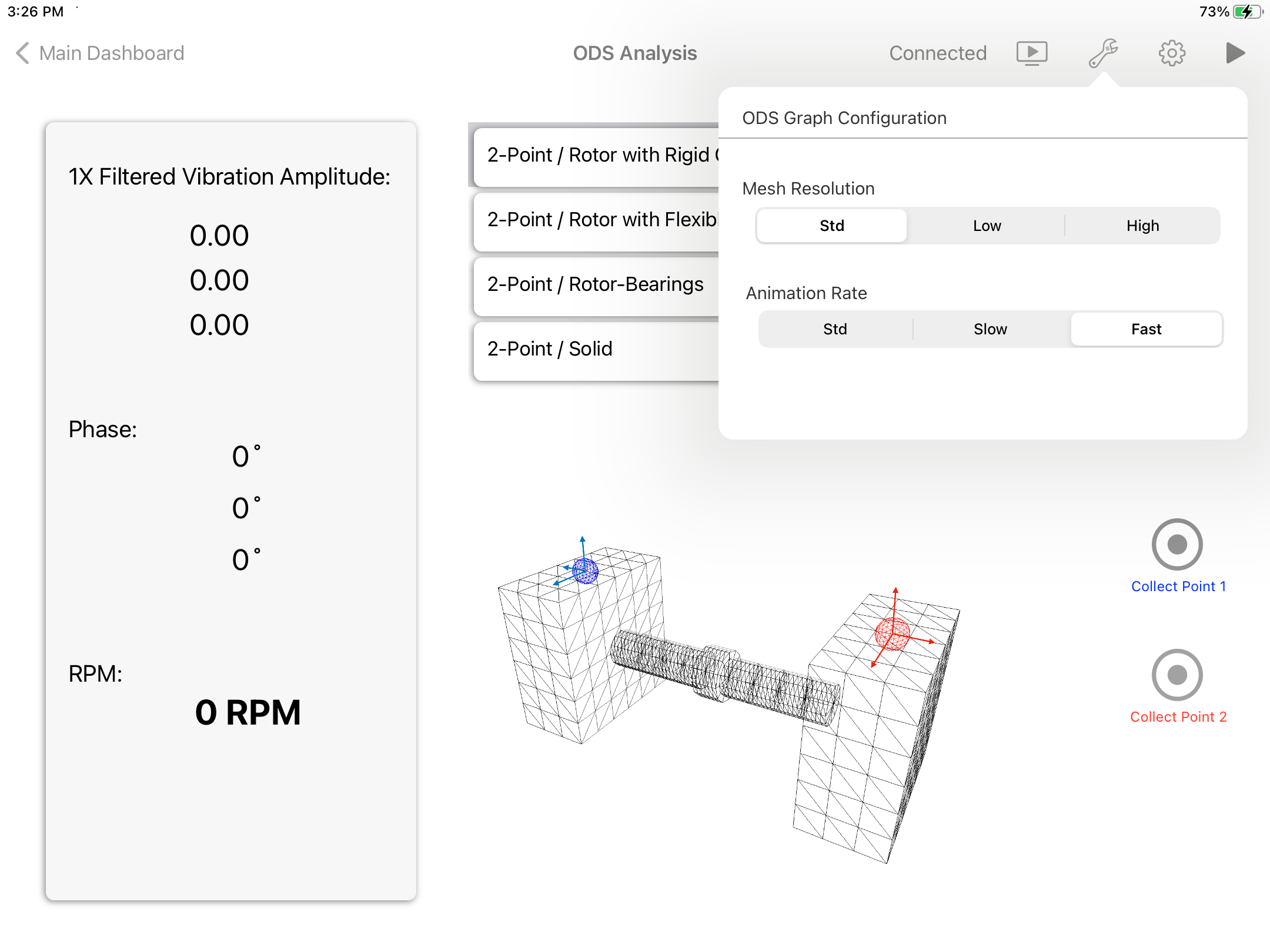Click the blue sensor sphere on model
Screen dimensions: 1270x952
click(x=586, y=571)
